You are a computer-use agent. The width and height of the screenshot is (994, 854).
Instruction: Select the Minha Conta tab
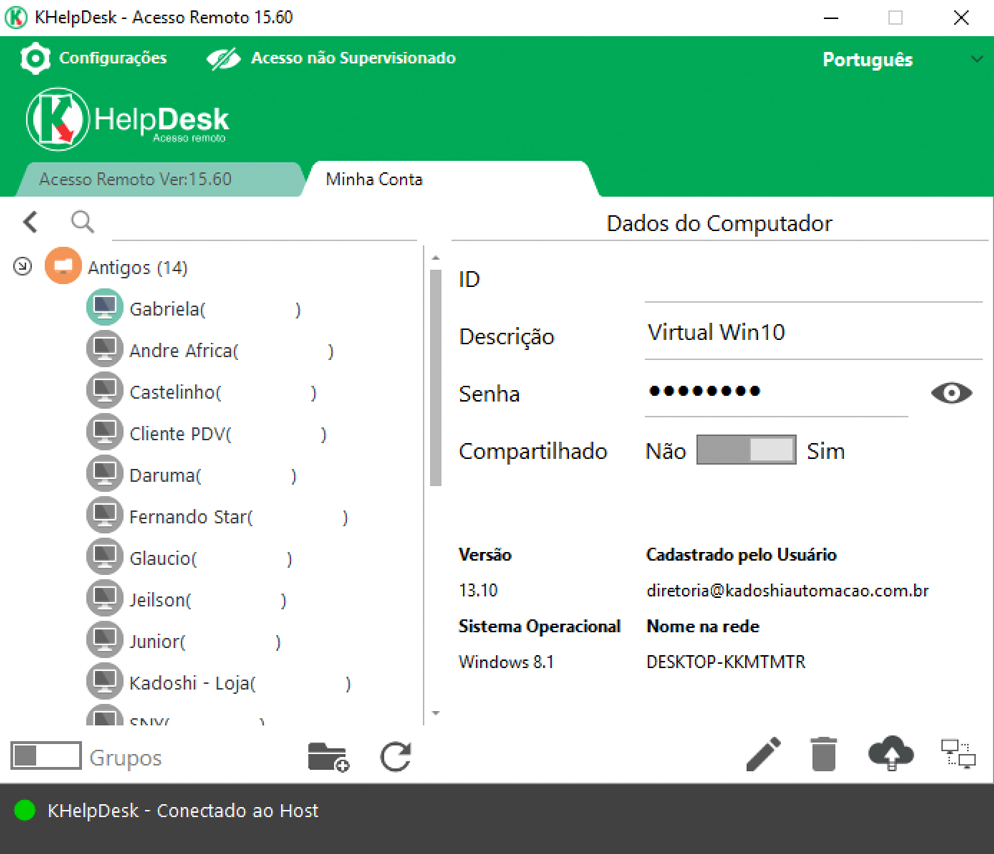tap(374, 180)
